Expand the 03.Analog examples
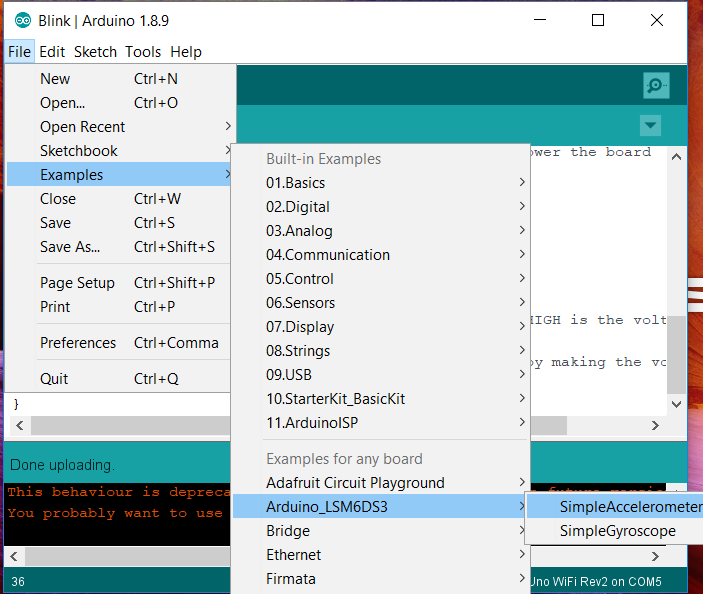This screenshot has height=594, width=703. [381, 231]
